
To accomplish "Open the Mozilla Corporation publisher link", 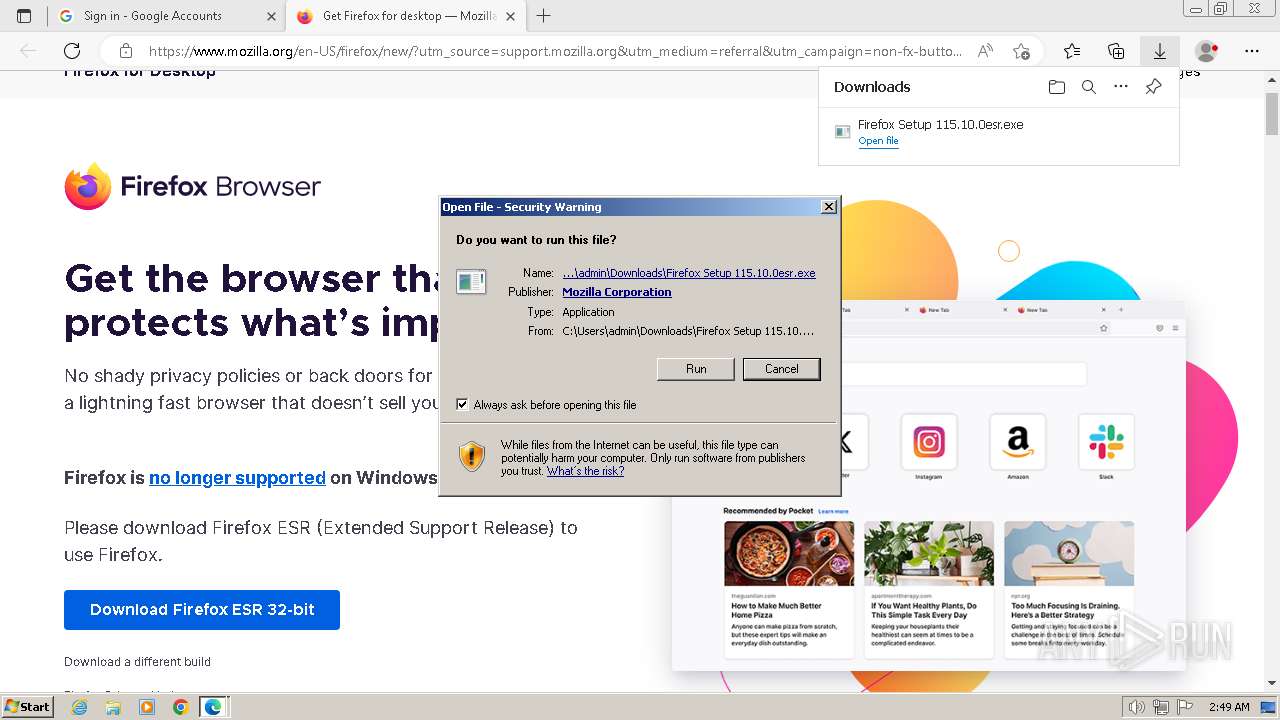I will (617, 292).
